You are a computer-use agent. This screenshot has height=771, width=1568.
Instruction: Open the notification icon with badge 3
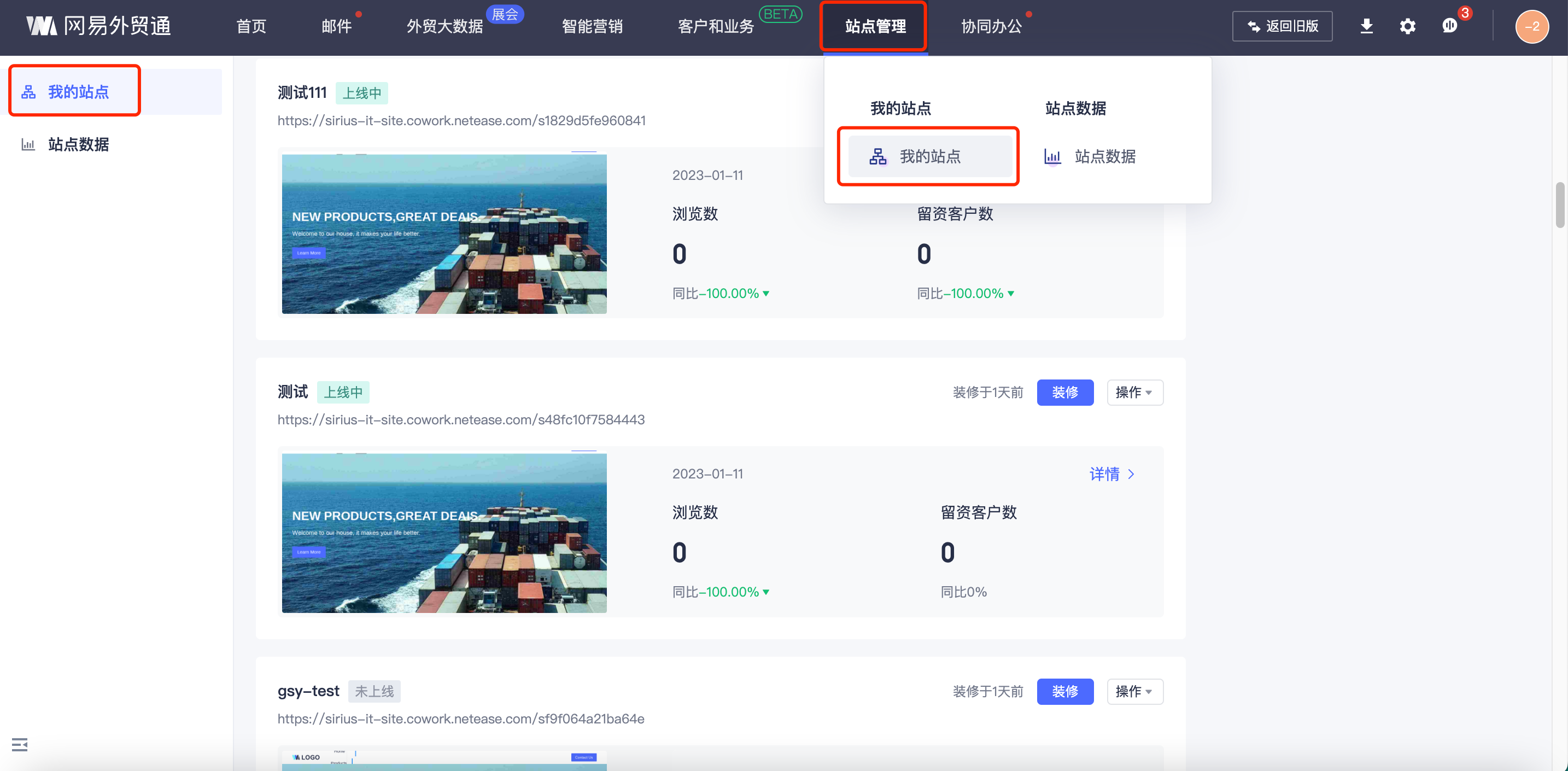(1450, 26)
